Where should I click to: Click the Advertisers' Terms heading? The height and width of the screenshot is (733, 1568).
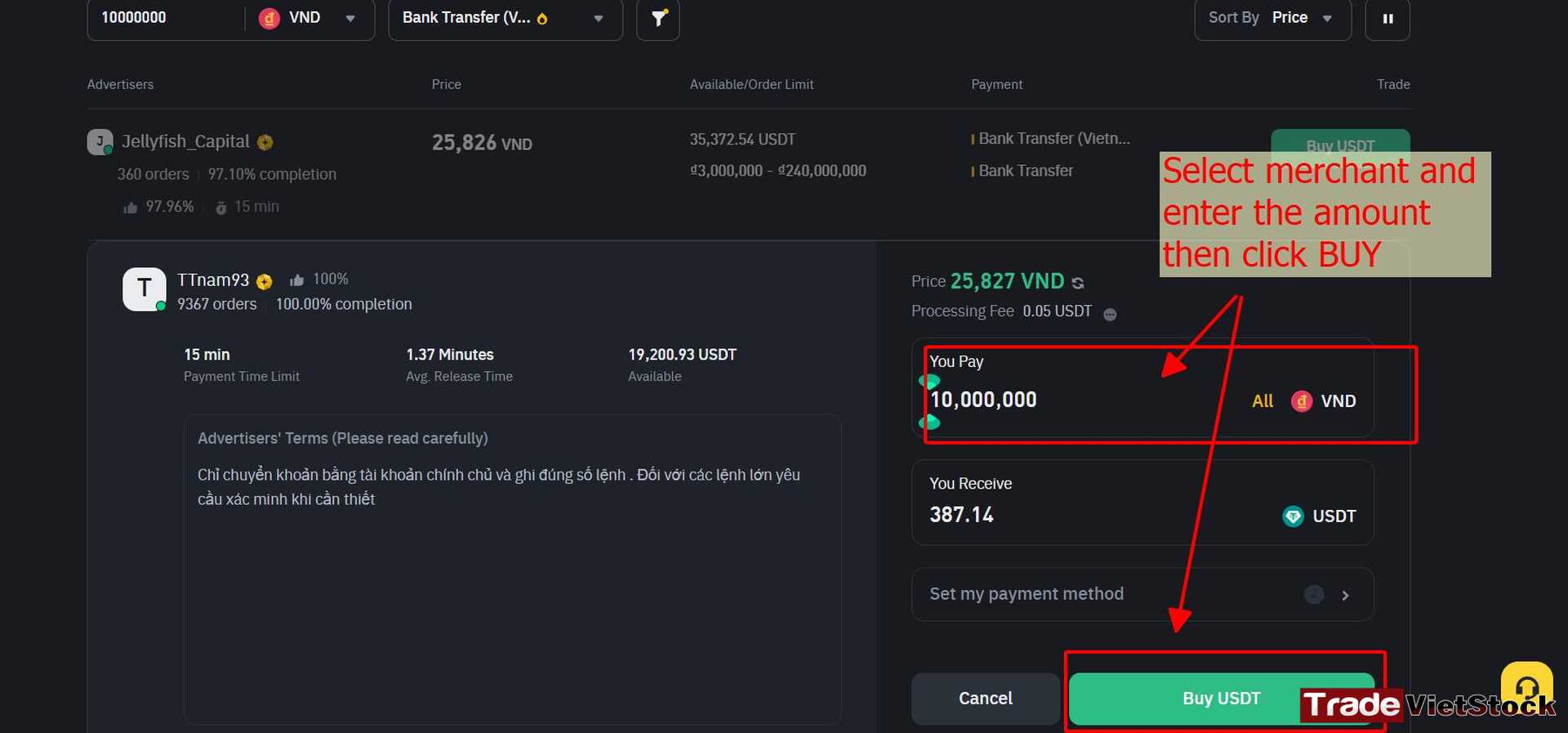point(343,439)
